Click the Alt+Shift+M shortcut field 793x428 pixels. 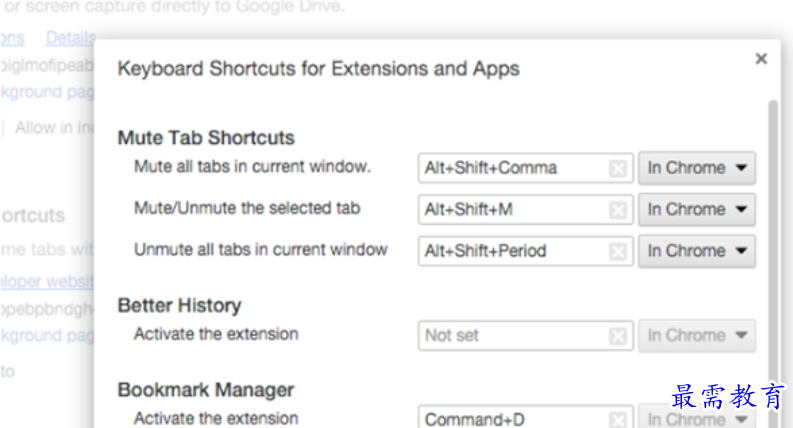525,209
